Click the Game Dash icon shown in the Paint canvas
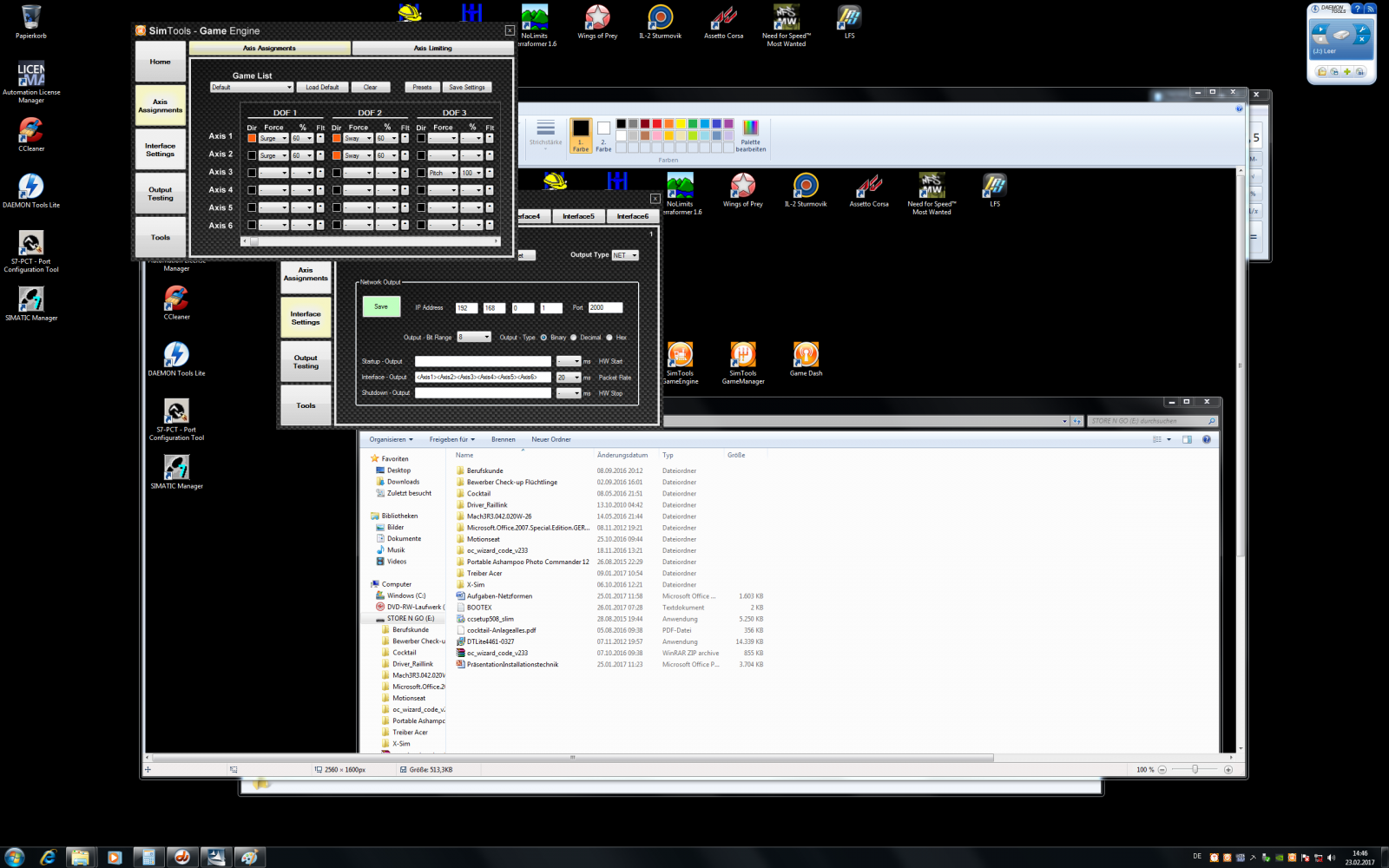 tap(806, 359)
